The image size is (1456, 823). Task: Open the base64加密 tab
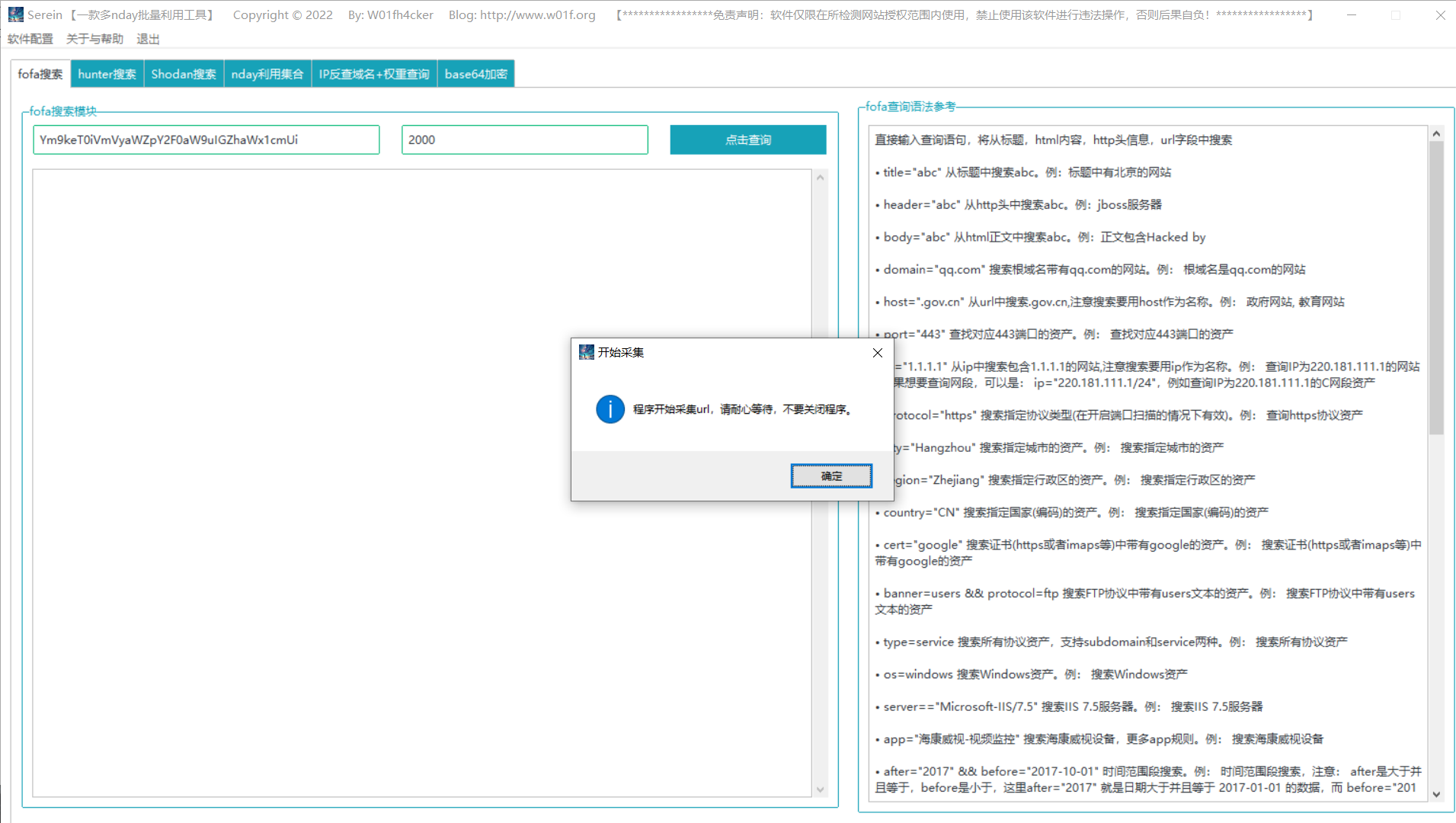(476, 74)
